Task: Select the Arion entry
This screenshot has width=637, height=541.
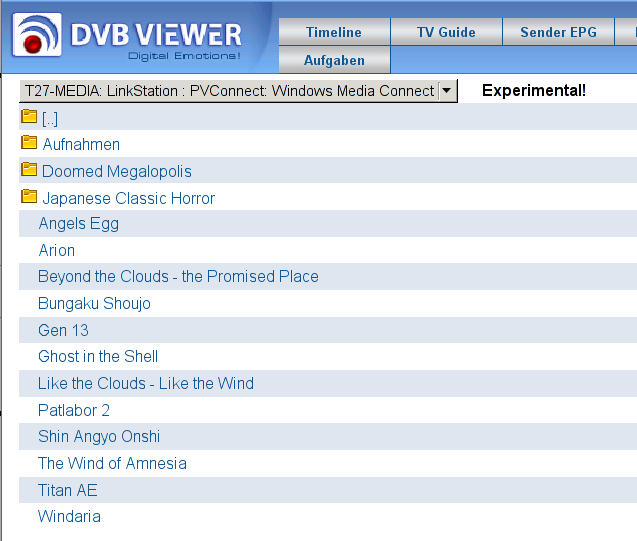Action: tap(57, 250)
